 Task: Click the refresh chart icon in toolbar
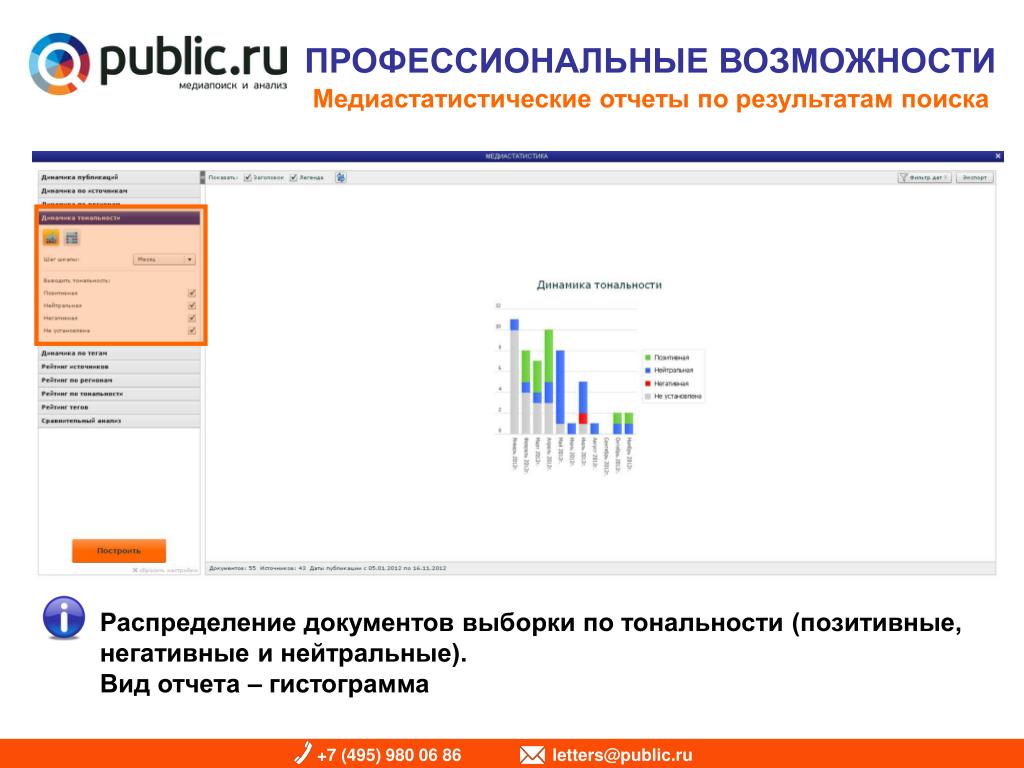tap(340, 177)
